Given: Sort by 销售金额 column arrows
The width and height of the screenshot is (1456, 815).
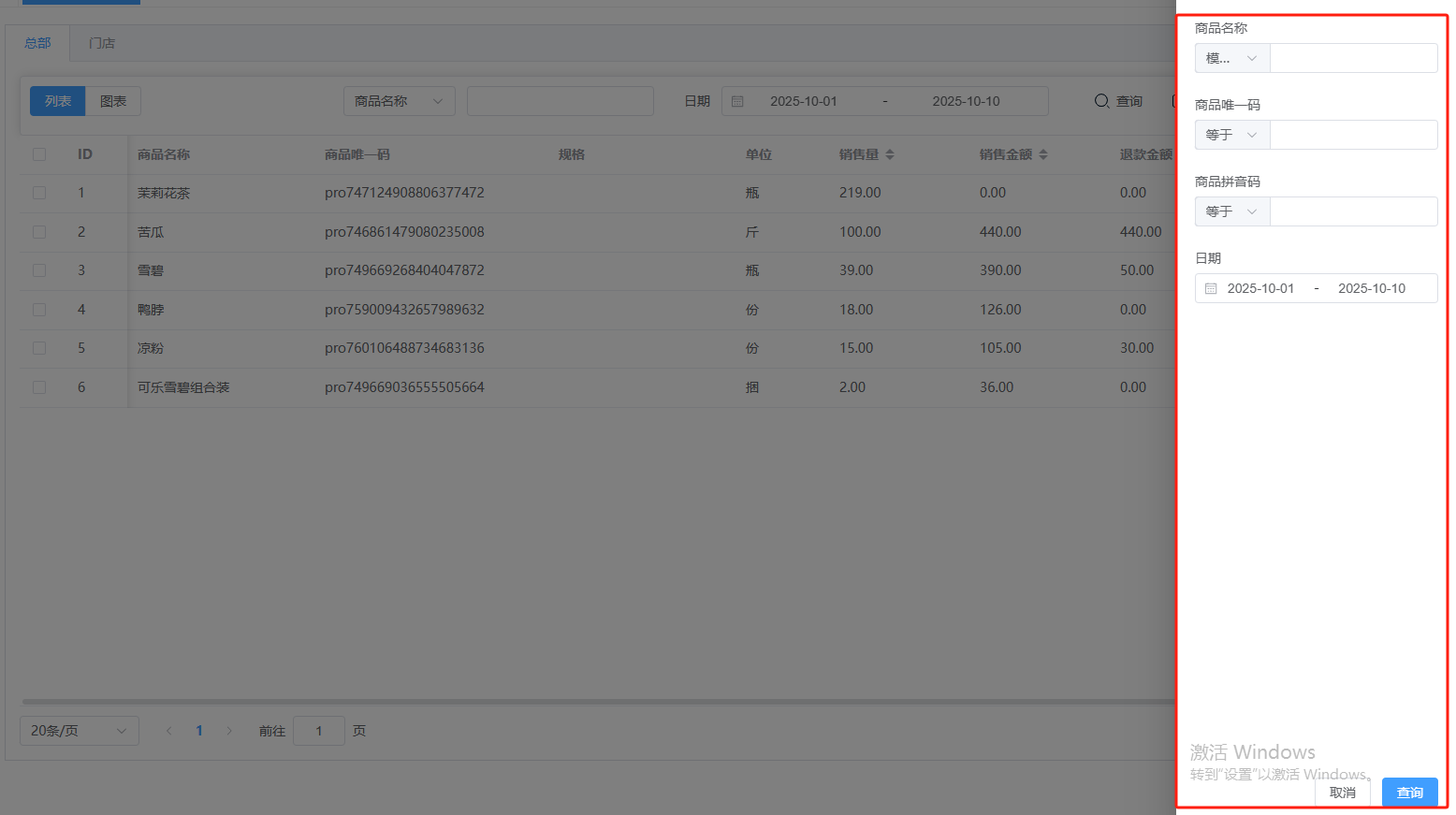Looking at the screenshot, I should tap(1043, 154).
